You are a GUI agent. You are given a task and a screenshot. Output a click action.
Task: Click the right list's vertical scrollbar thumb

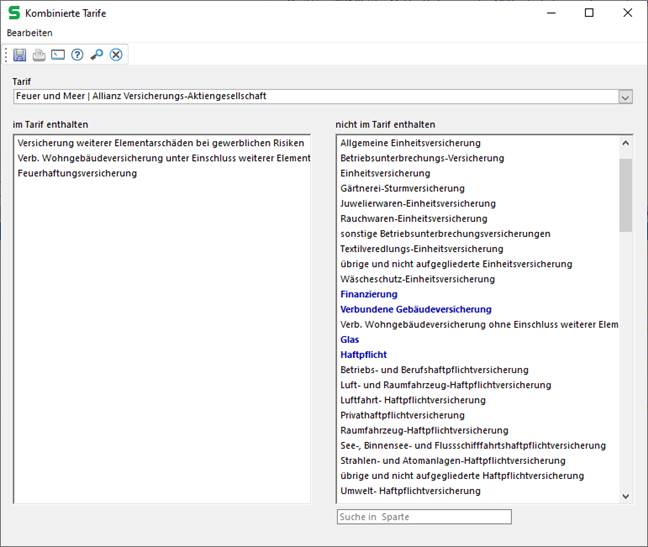[626, 195]
